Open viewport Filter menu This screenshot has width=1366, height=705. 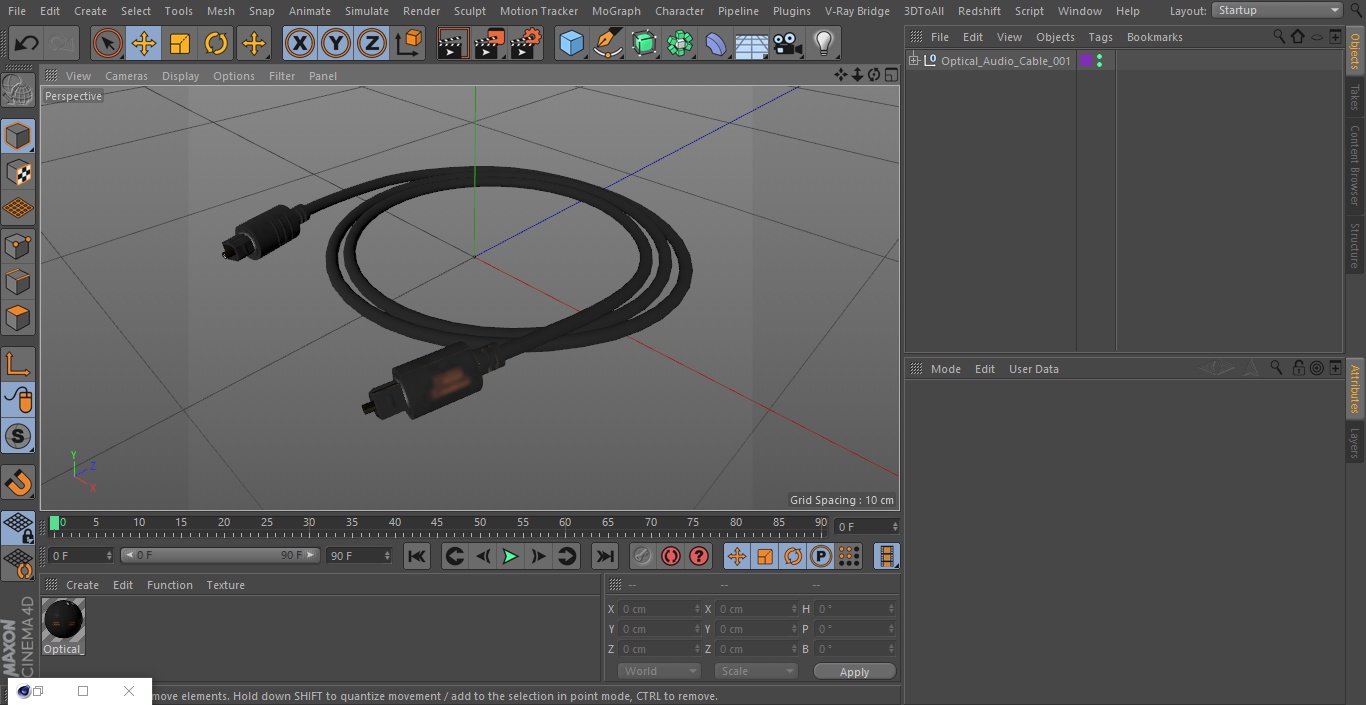tap(282, 76)
